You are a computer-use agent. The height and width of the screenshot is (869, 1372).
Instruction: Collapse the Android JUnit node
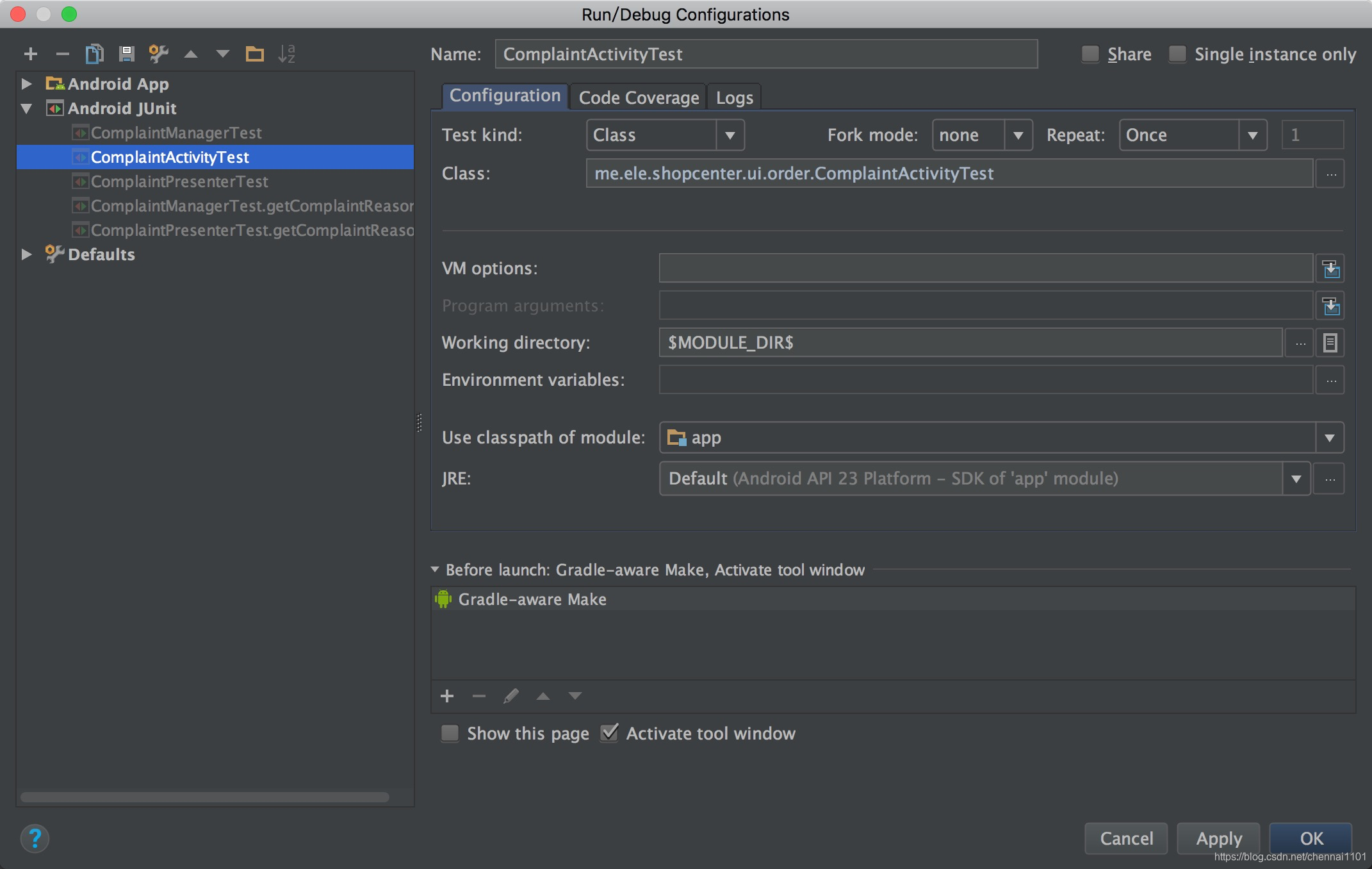26,109
